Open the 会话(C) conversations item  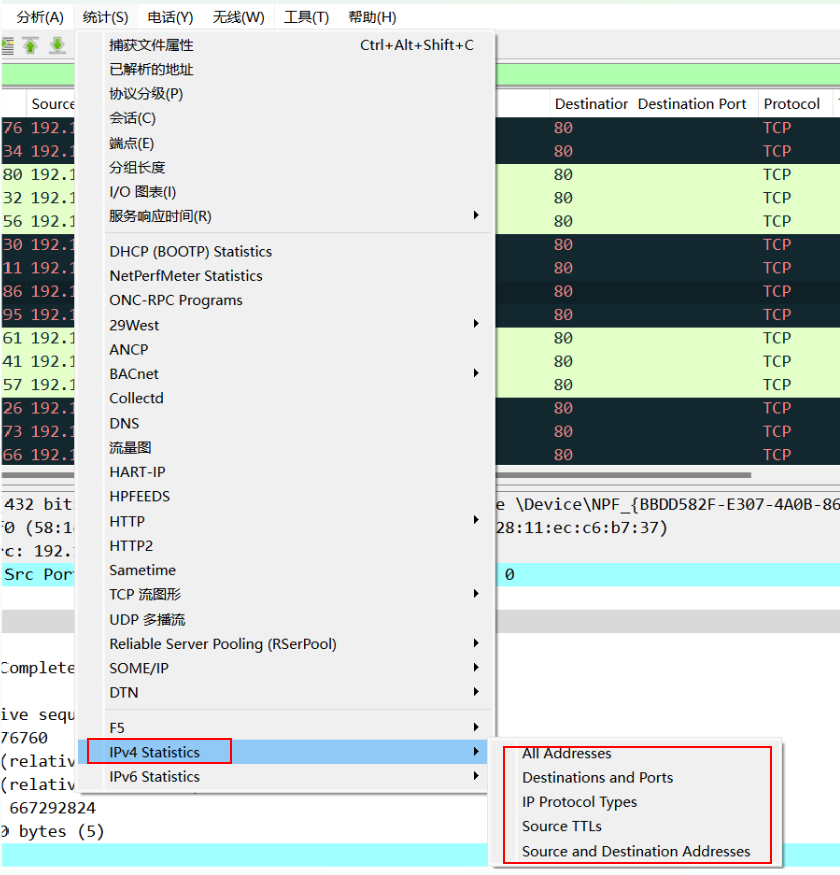tap(286, 118)
